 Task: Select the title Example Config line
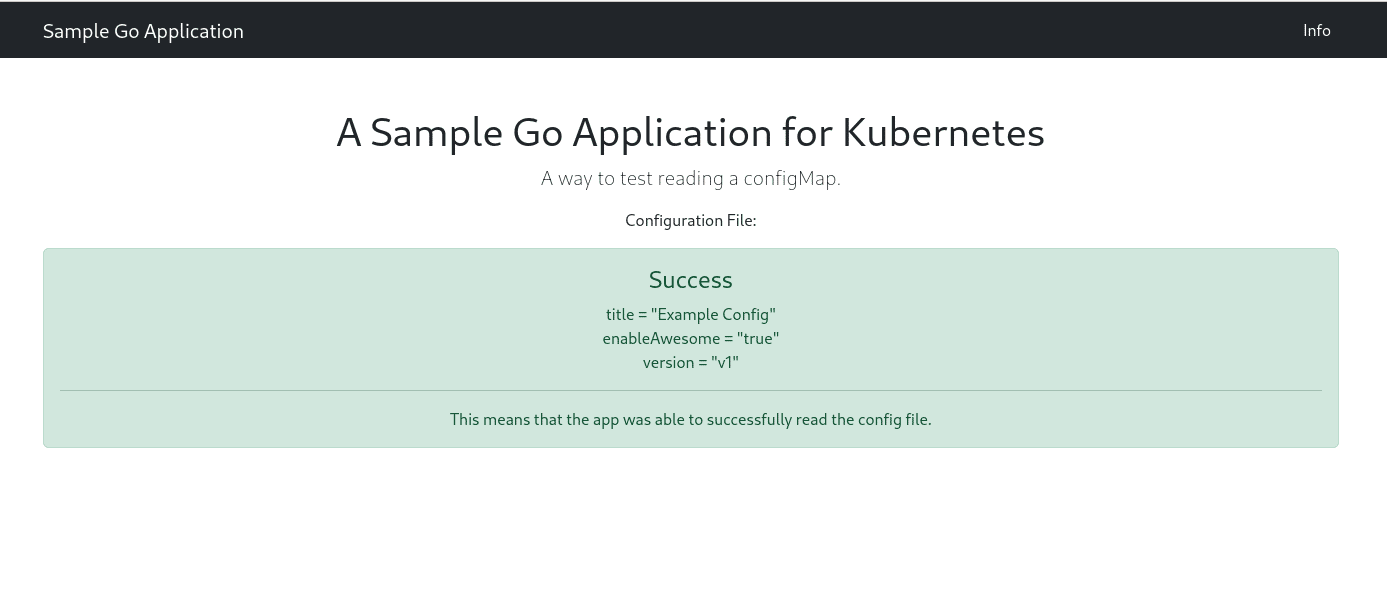[690, 315]
